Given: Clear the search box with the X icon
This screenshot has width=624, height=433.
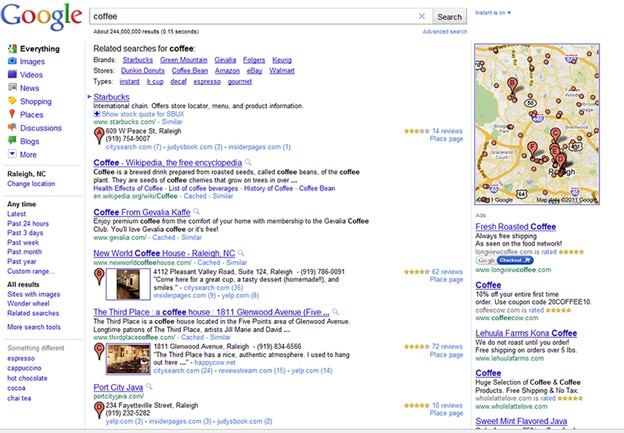Looking at the screenshot, I should [x=421, y=17].
